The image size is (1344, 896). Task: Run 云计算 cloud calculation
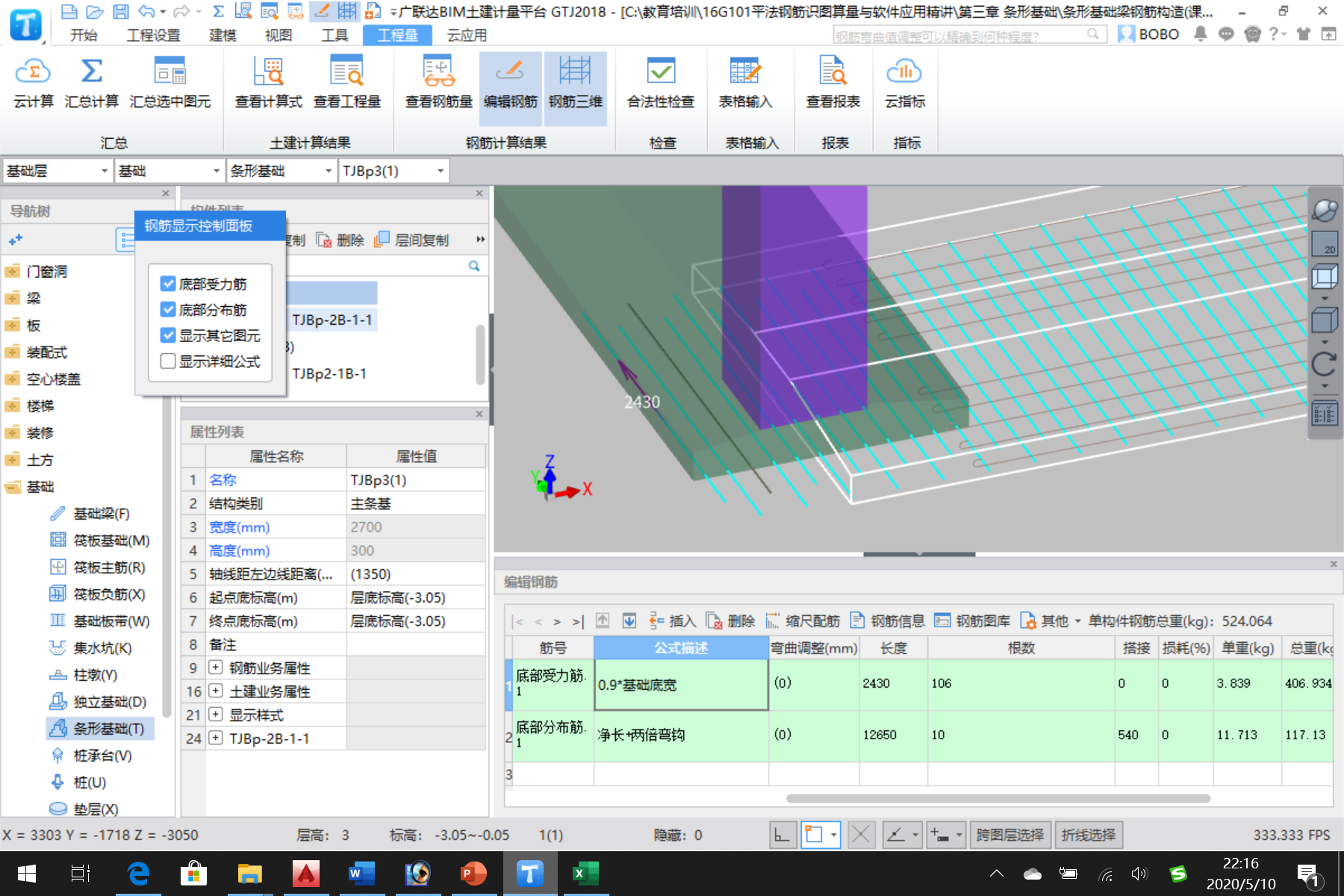(34, 83)
